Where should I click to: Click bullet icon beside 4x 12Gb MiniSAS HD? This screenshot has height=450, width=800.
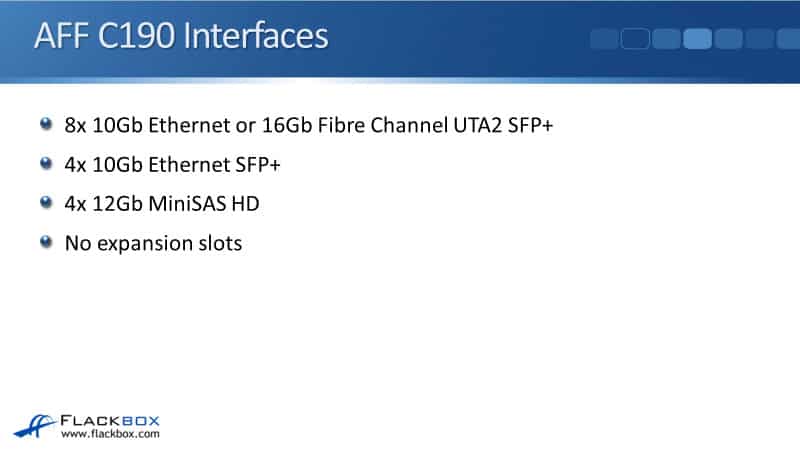click(46, 203)
